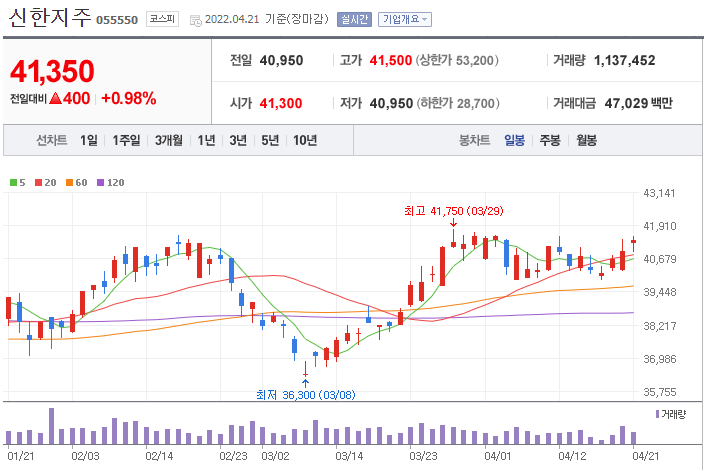Click the green 5-day moving average swatch

[13, 182]
